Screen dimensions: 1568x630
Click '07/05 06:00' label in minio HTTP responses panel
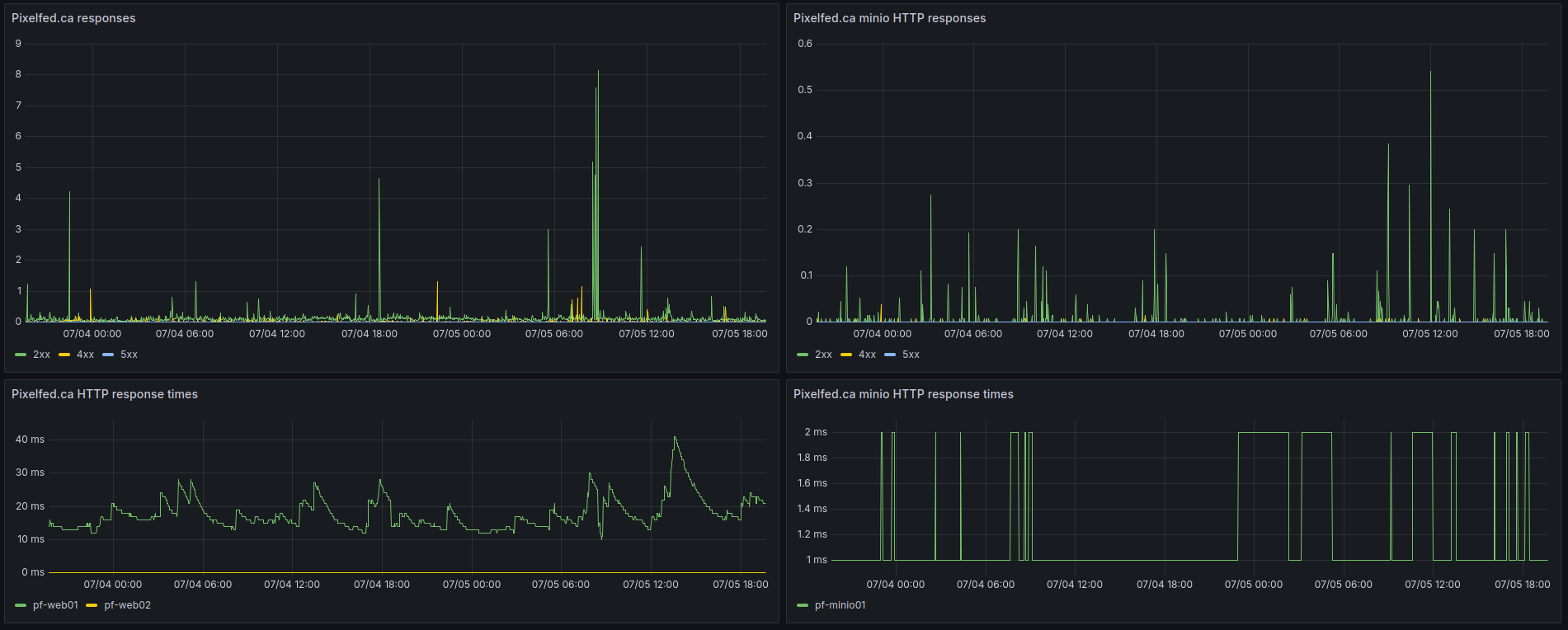point(1339,334)
